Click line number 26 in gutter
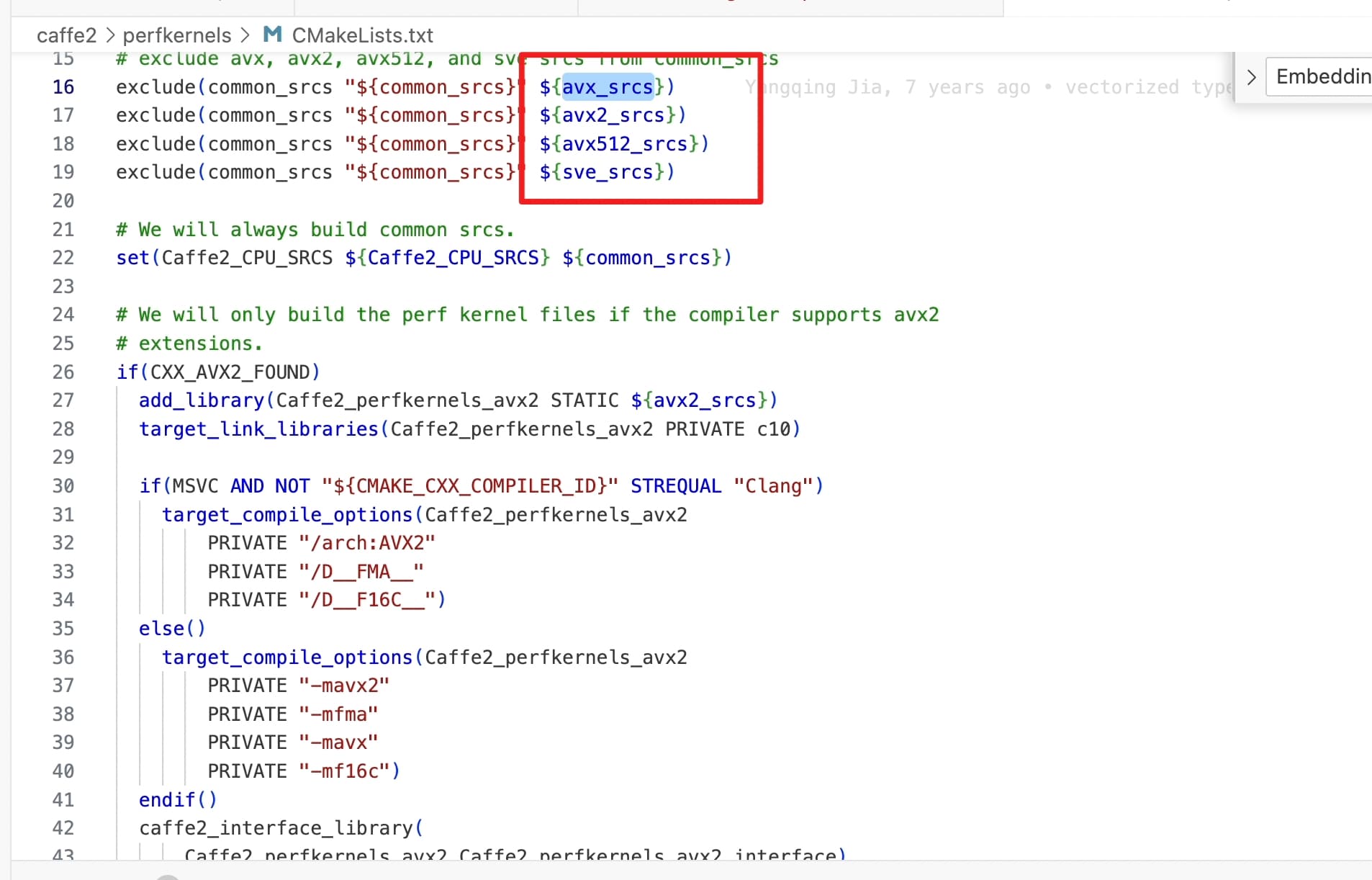This screenshot has height=880, width=1372. 63,372
